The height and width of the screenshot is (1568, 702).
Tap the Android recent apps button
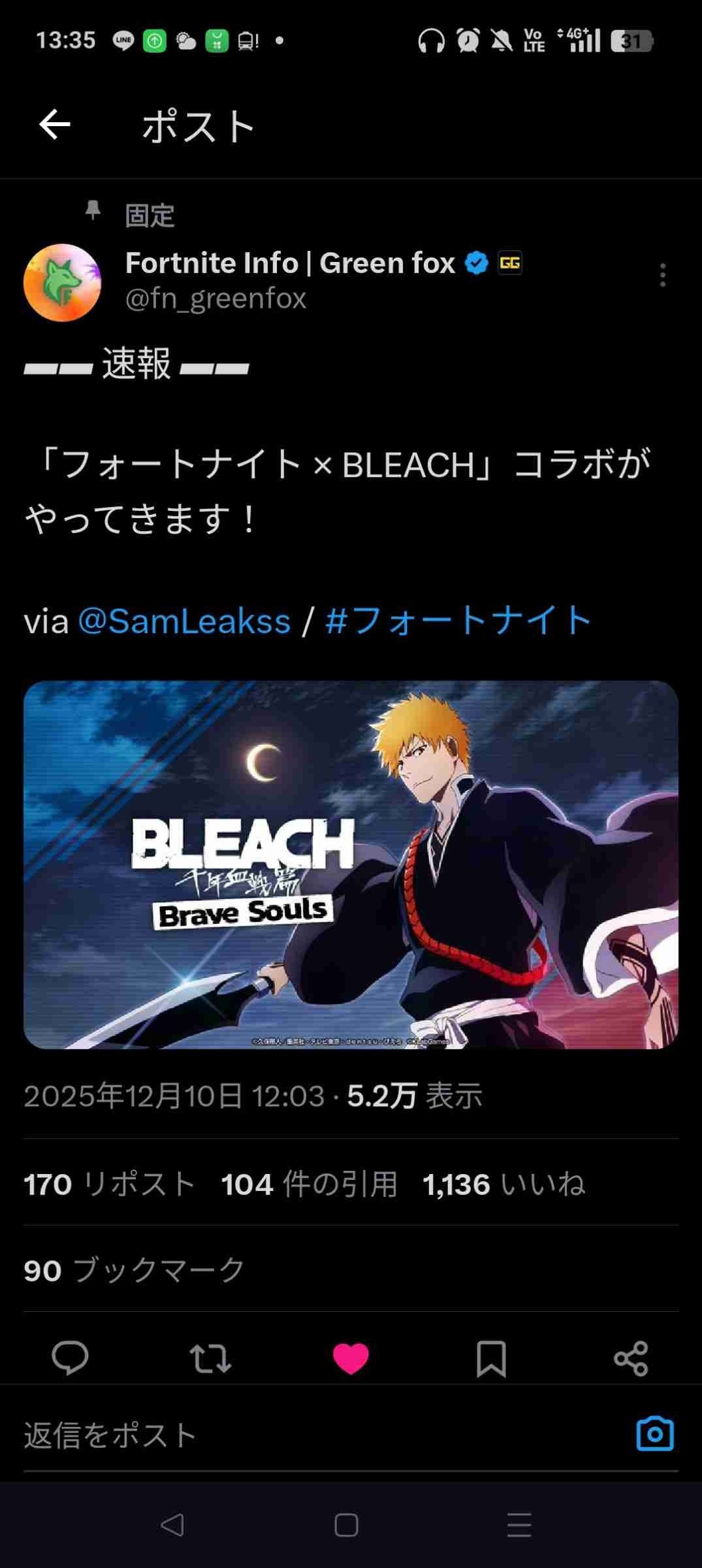coord(519,1525)
